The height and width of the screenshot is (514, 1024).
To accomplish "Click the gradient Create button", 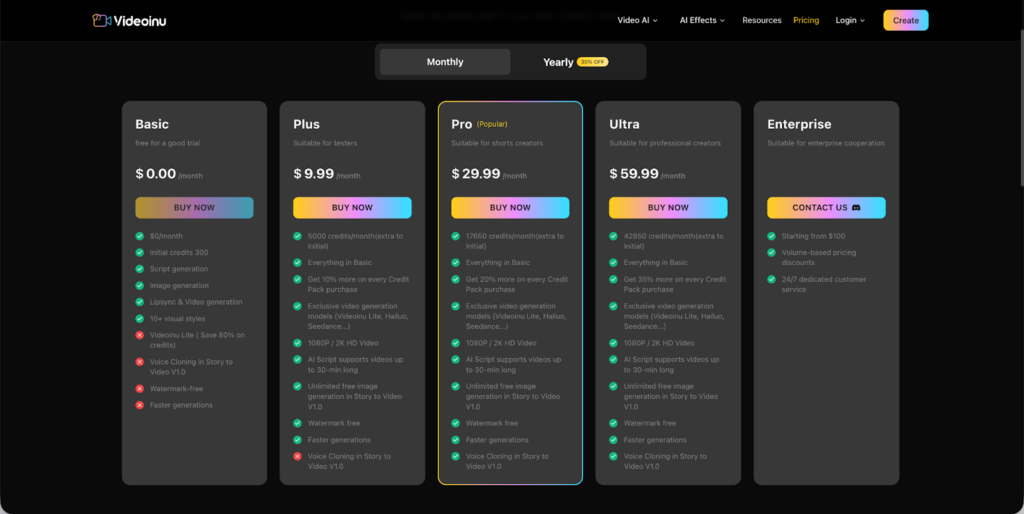I will (905, 20).
